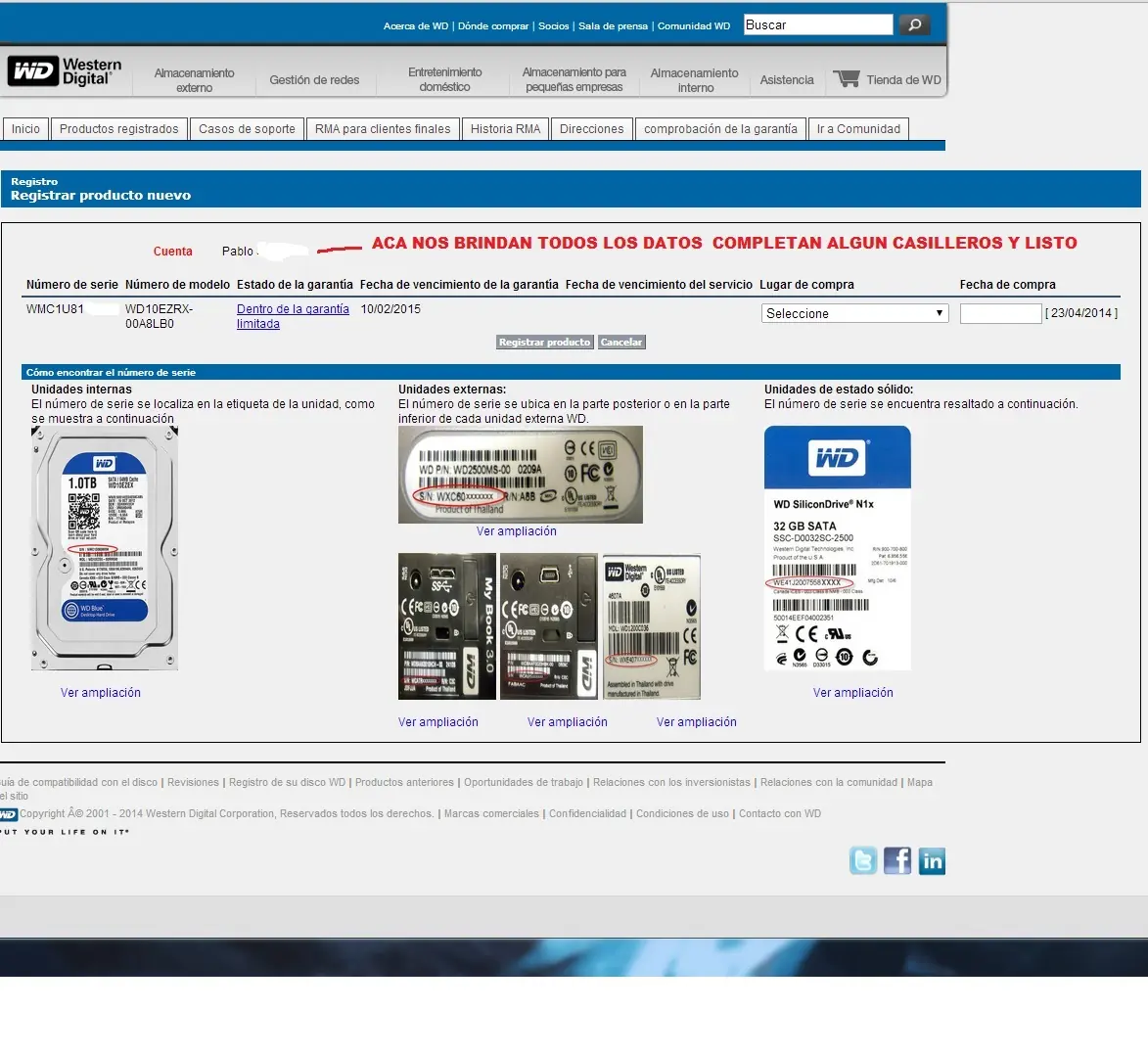Click the Acerca de WD link

[x=416, y=25]
